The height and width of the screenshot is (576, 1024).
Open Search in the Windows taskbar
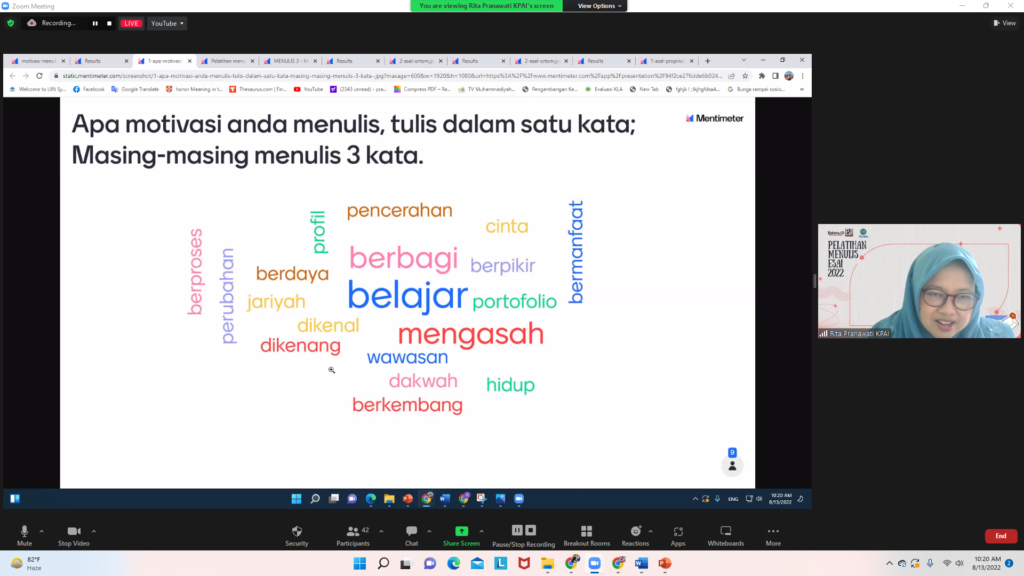point(383,563)
